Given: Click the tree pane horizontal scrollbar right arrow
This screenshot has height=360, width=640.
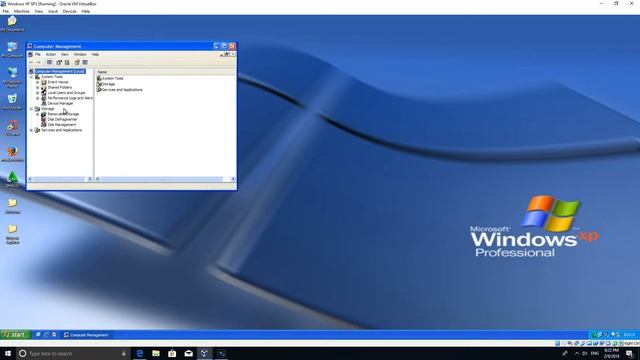Looking at the screenshot, I should 90,179.
